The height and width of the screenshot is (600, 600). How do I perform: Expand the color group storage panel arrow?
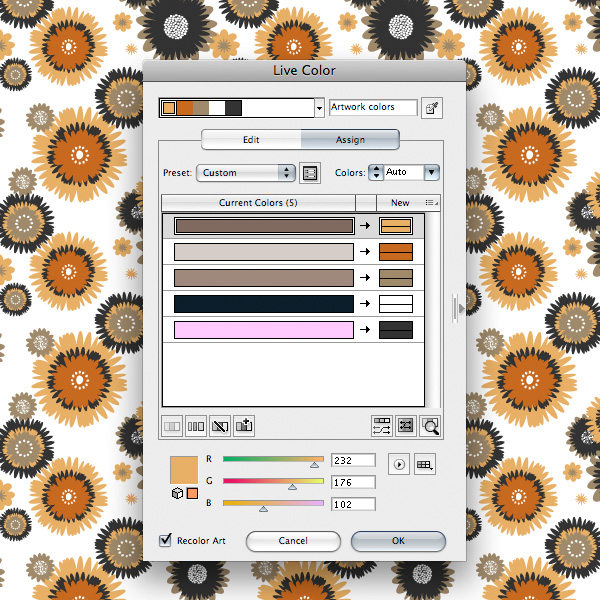(459, 308)
